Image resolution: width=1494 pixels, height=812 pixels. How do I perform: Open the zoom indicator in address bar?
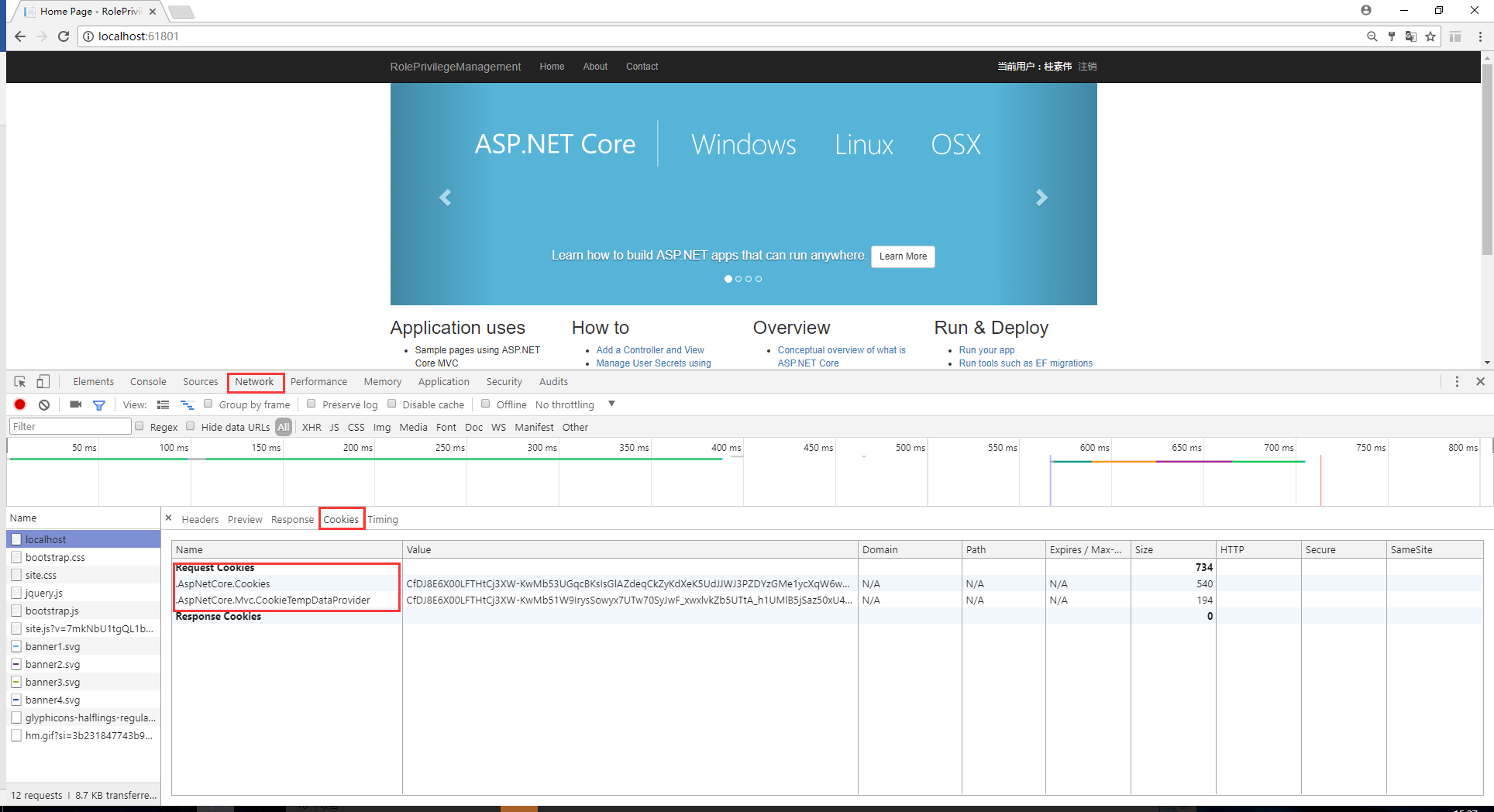(x=1372, y=36)
